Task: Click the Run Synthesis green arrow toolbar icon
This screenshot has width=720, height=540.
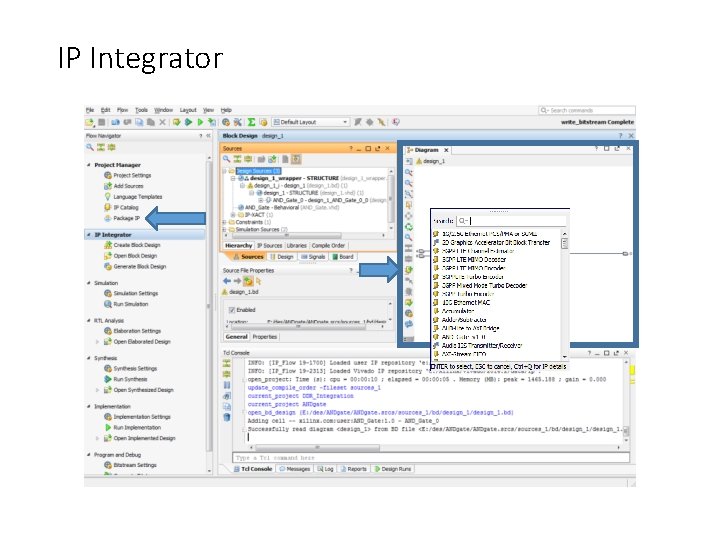Action: click(x=188, y=122)
